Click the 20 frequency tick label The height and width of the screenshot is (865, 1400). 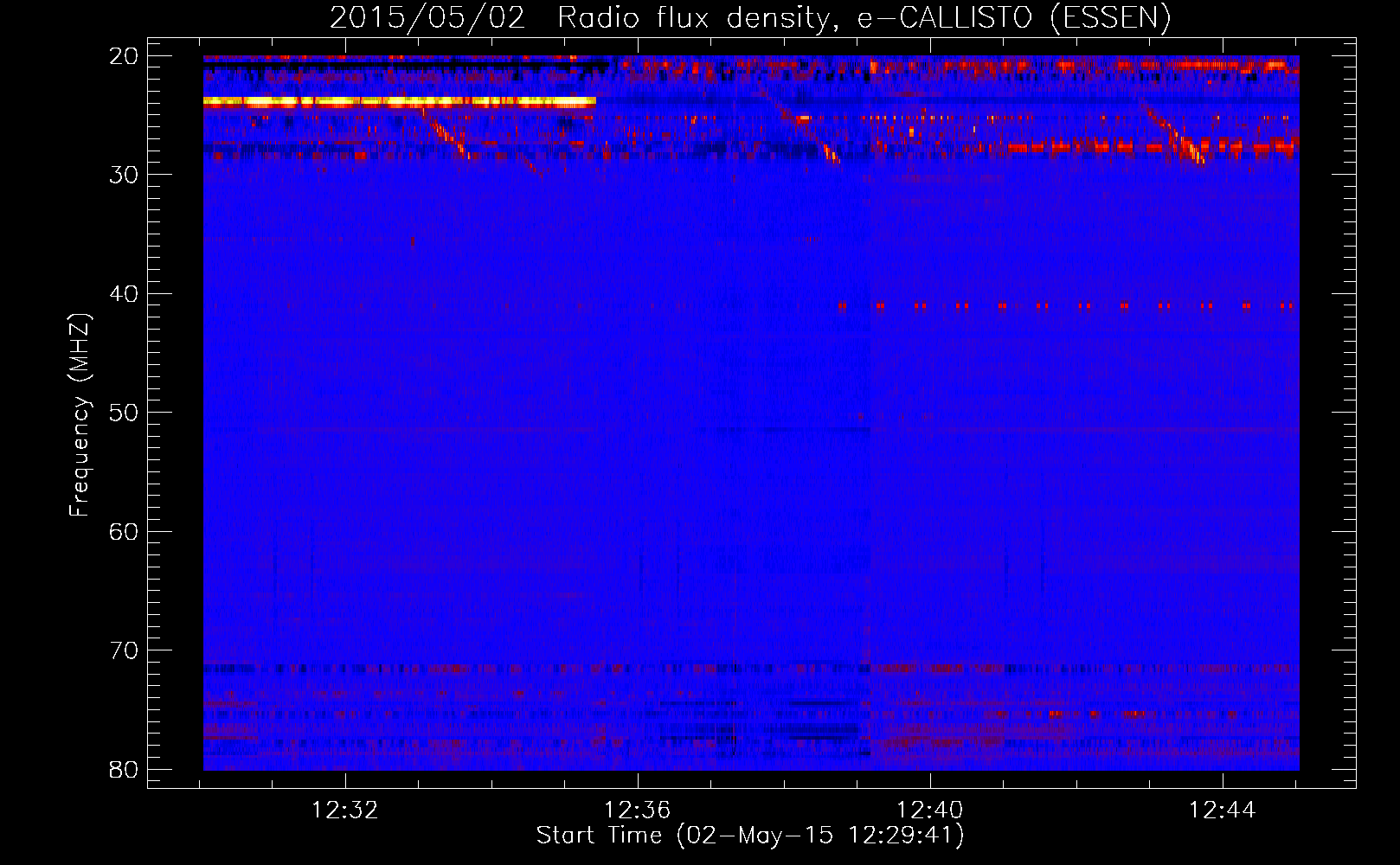(x=125, y=56)
